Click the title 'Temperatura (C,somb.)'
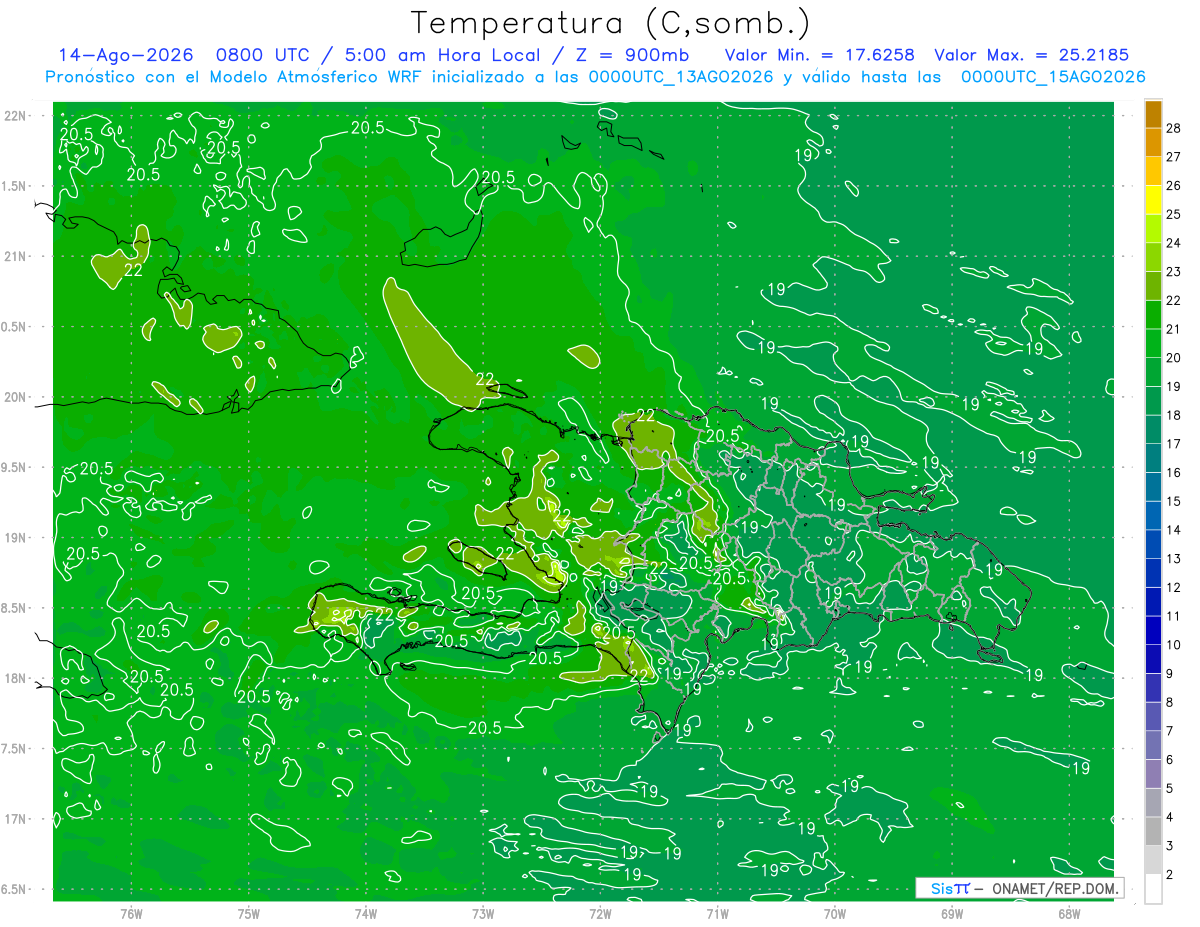The height and width of the screenshot is (927, 1200). (611, 23)
